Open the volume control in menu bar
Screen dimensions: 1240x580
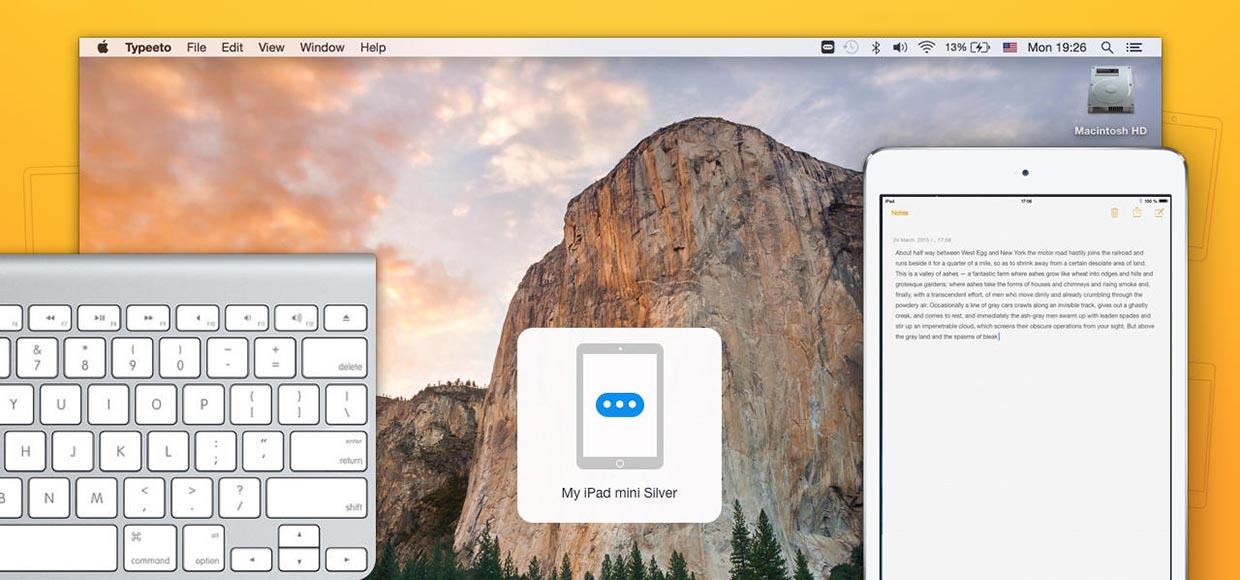coord(900,47)
